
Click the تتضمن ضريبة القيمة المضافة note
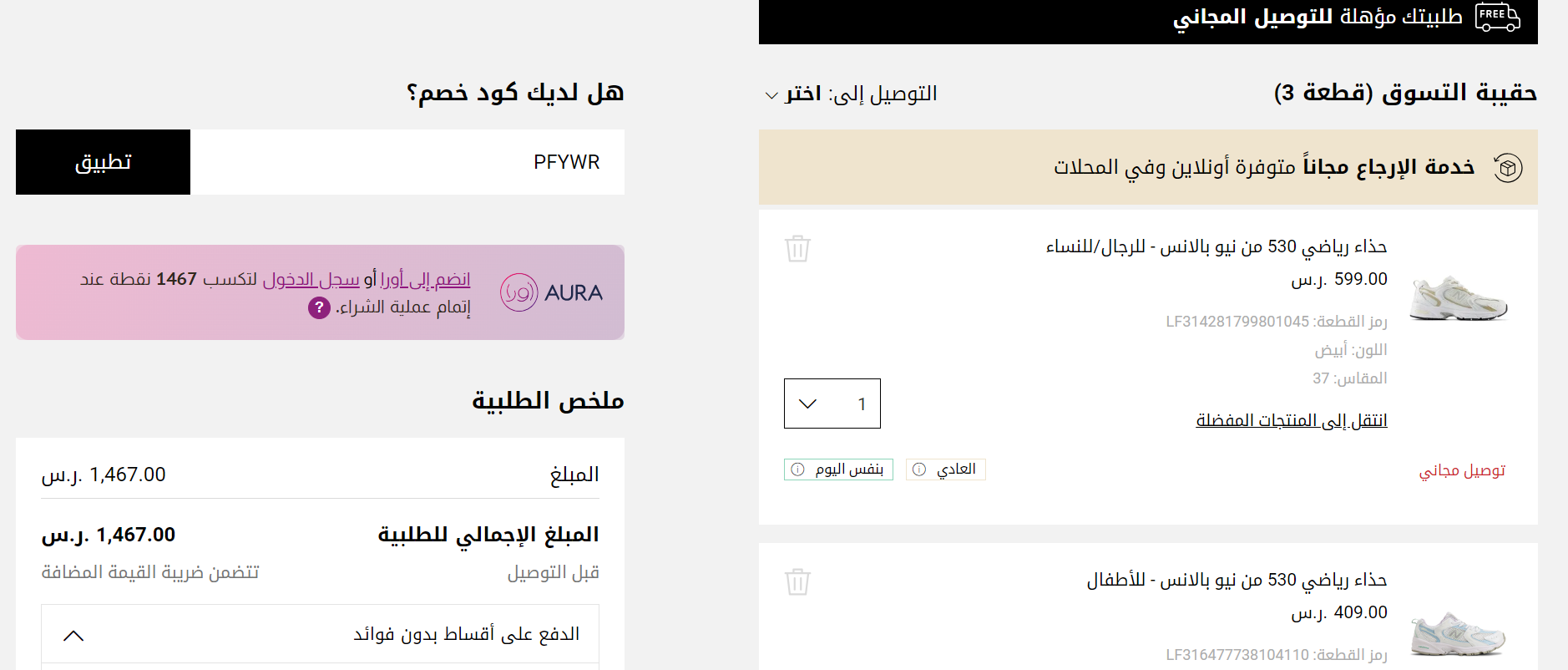(x=150, y=572)
